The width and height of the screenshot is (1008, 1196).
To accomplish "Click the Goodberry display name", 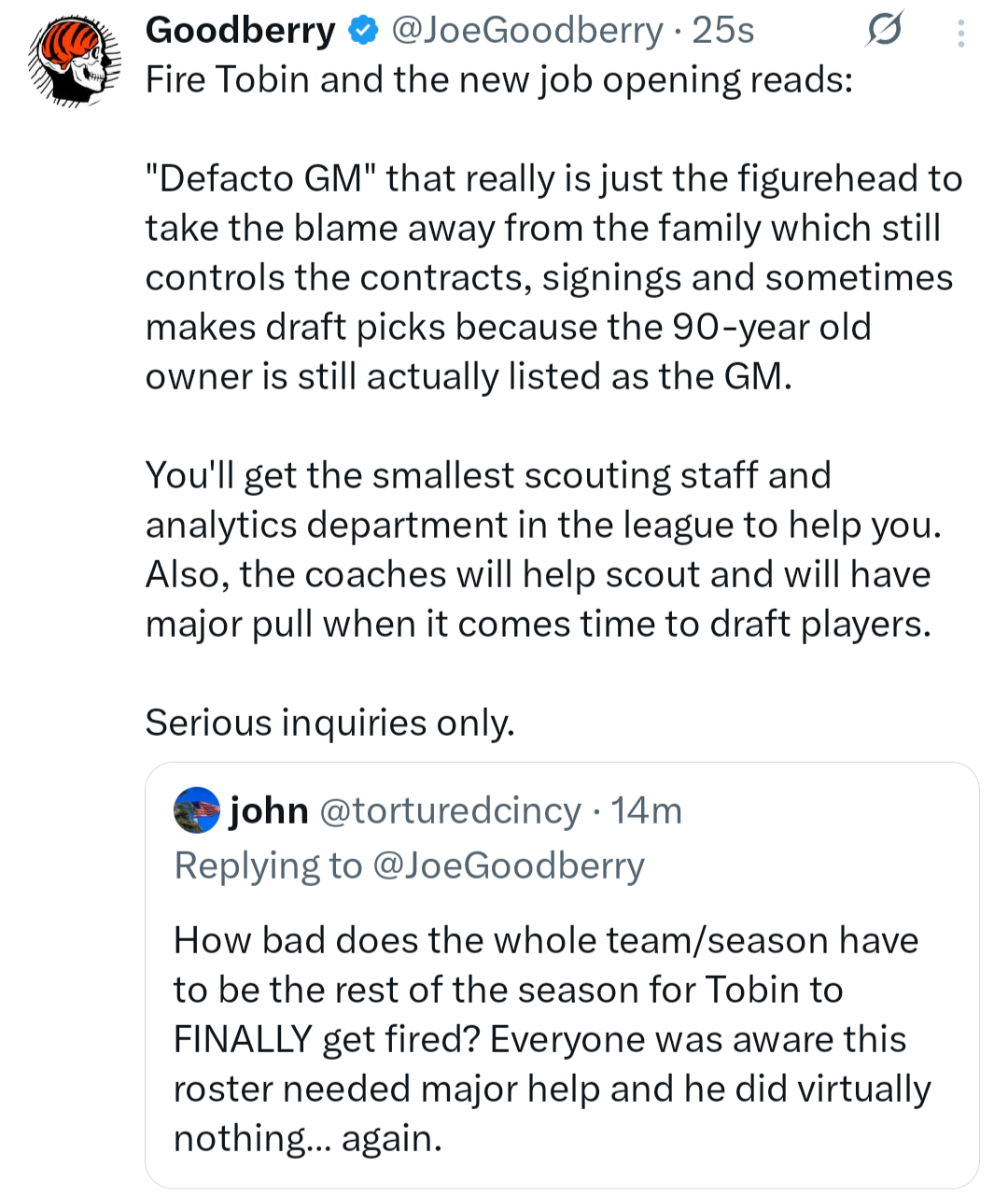I will tap(240, 31).
